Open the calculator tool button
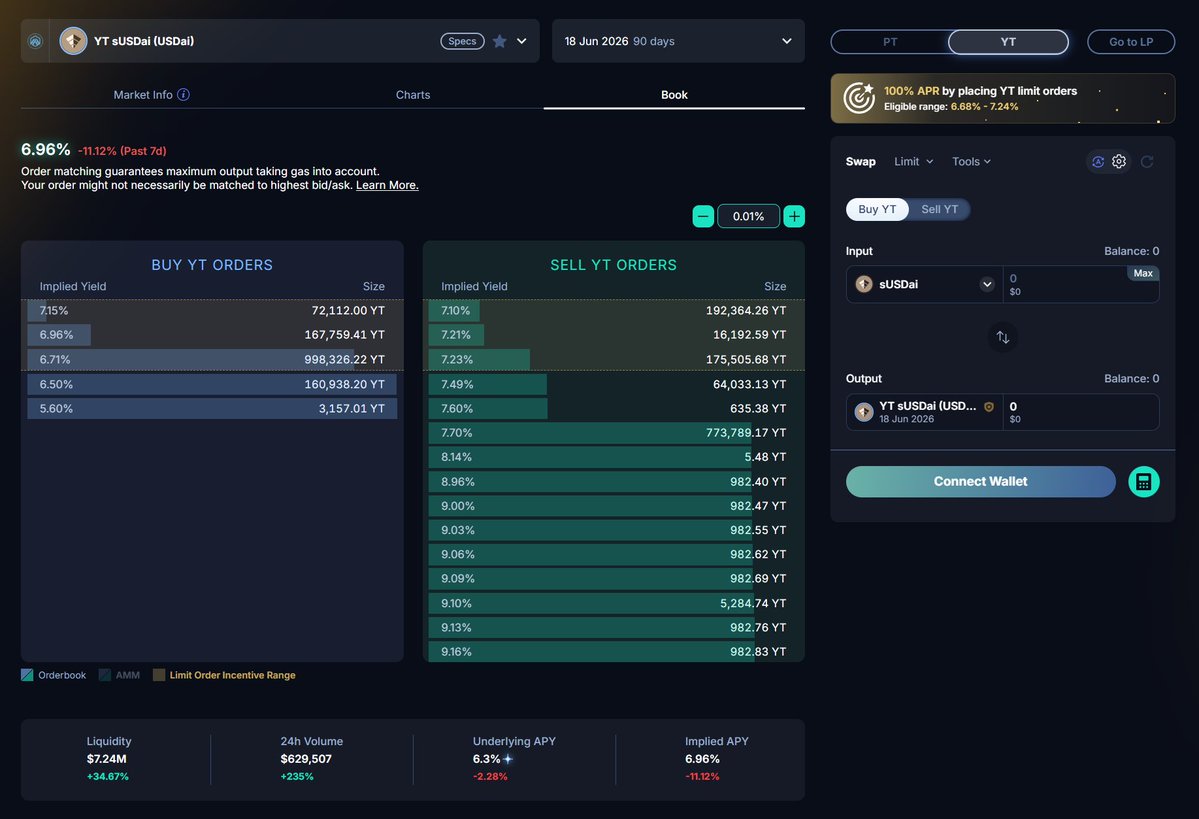Image resolution: width=1199 pixels, height=819 pixels. point(1143,482)
